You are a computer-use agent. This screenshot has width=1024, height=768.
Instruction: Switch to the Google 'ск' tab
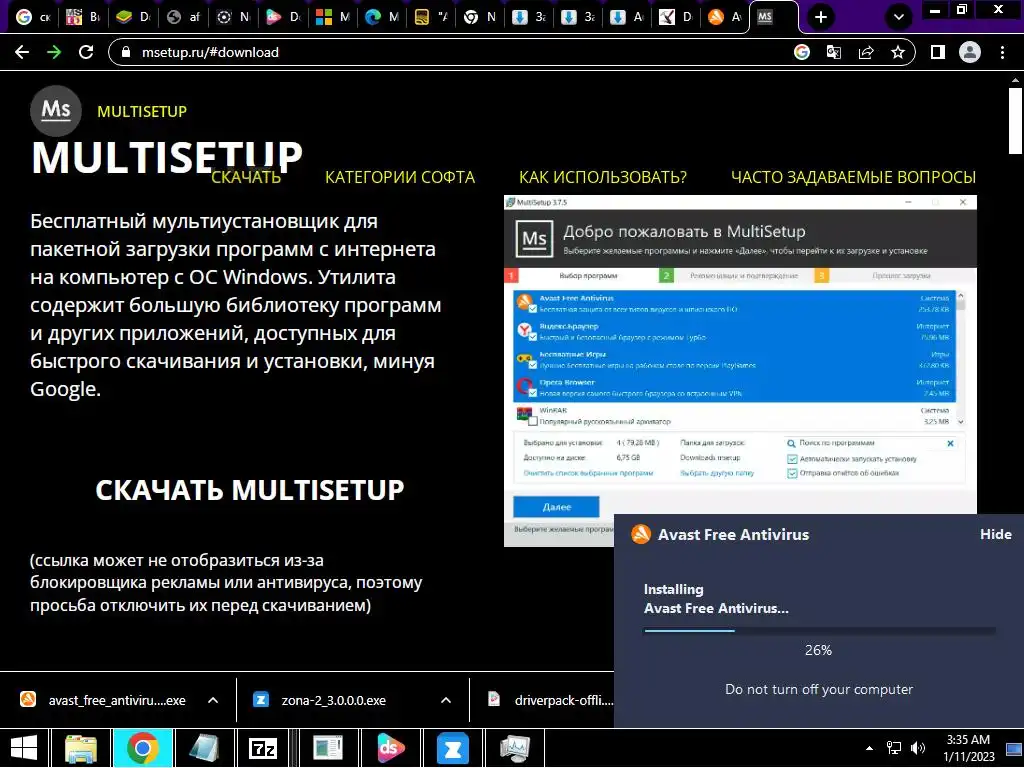click(x=33, y=17)
